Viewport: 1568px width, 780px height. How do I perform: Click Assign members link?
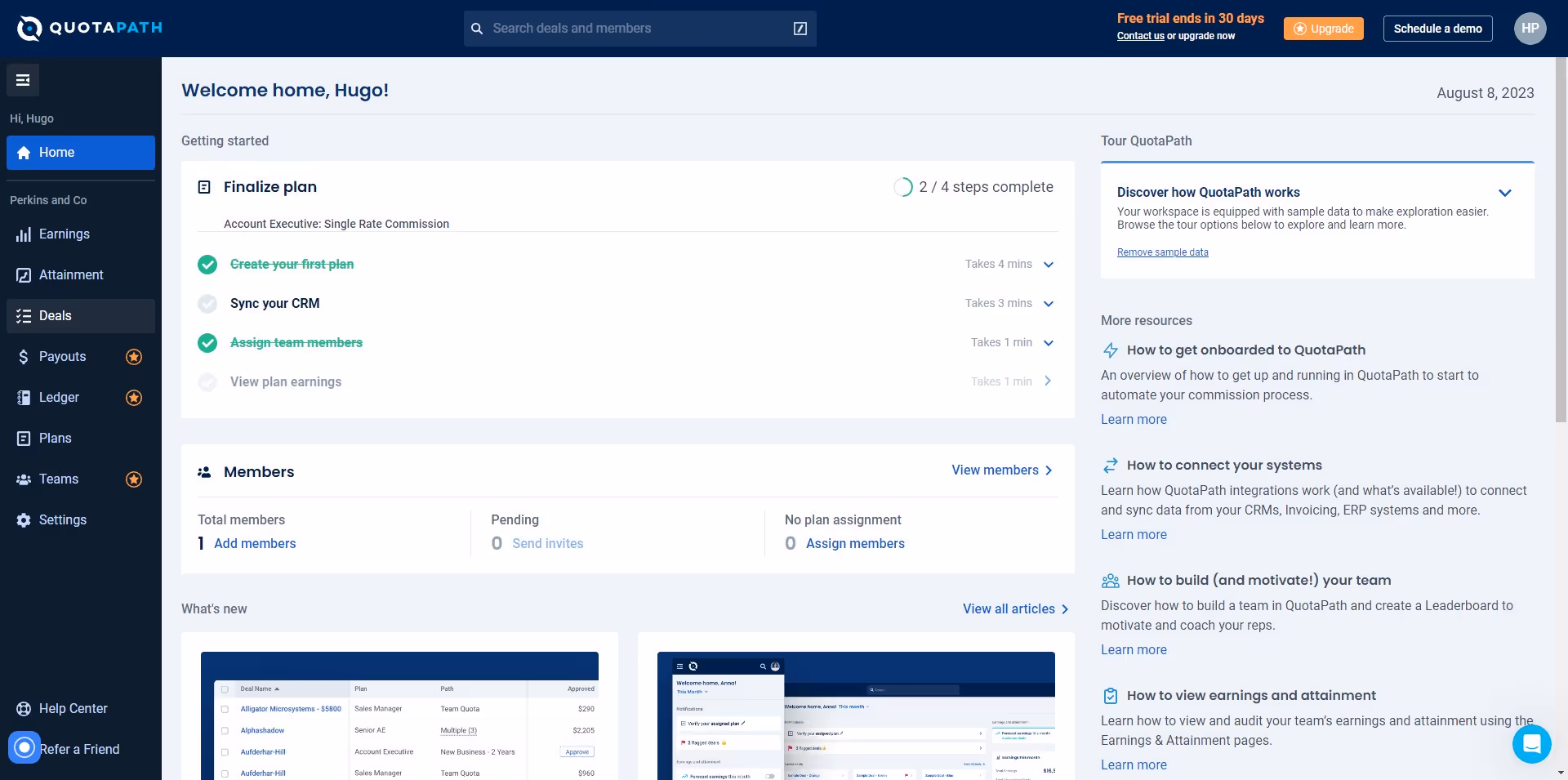[x=855, y=544]
